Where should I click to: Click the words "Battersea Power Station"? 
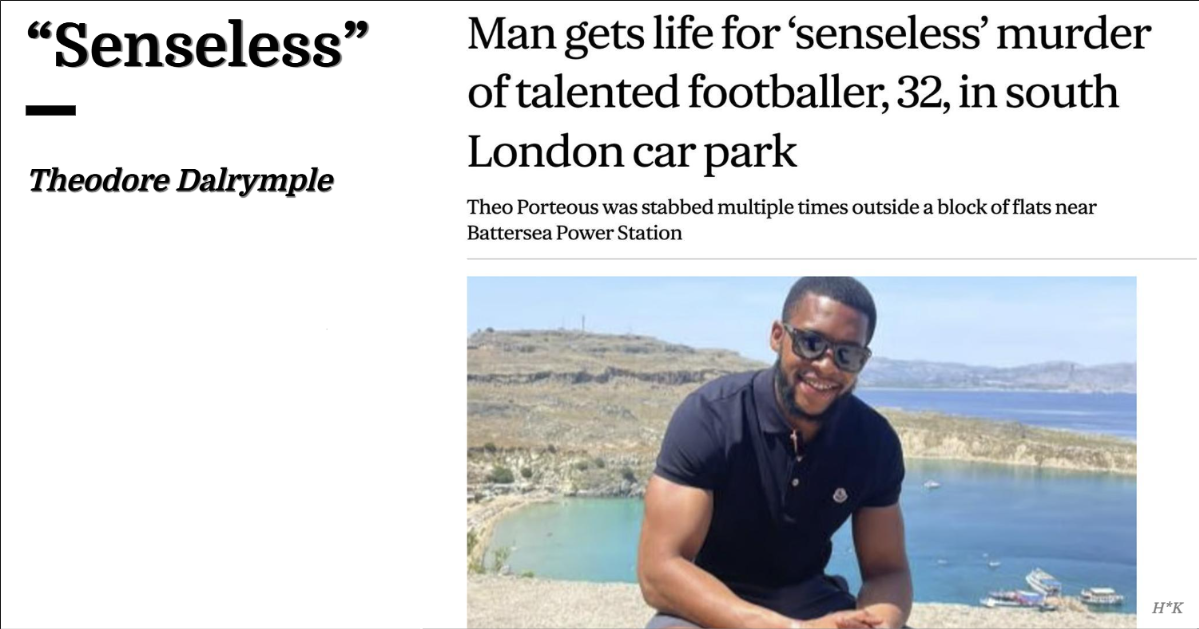(574, 233)
